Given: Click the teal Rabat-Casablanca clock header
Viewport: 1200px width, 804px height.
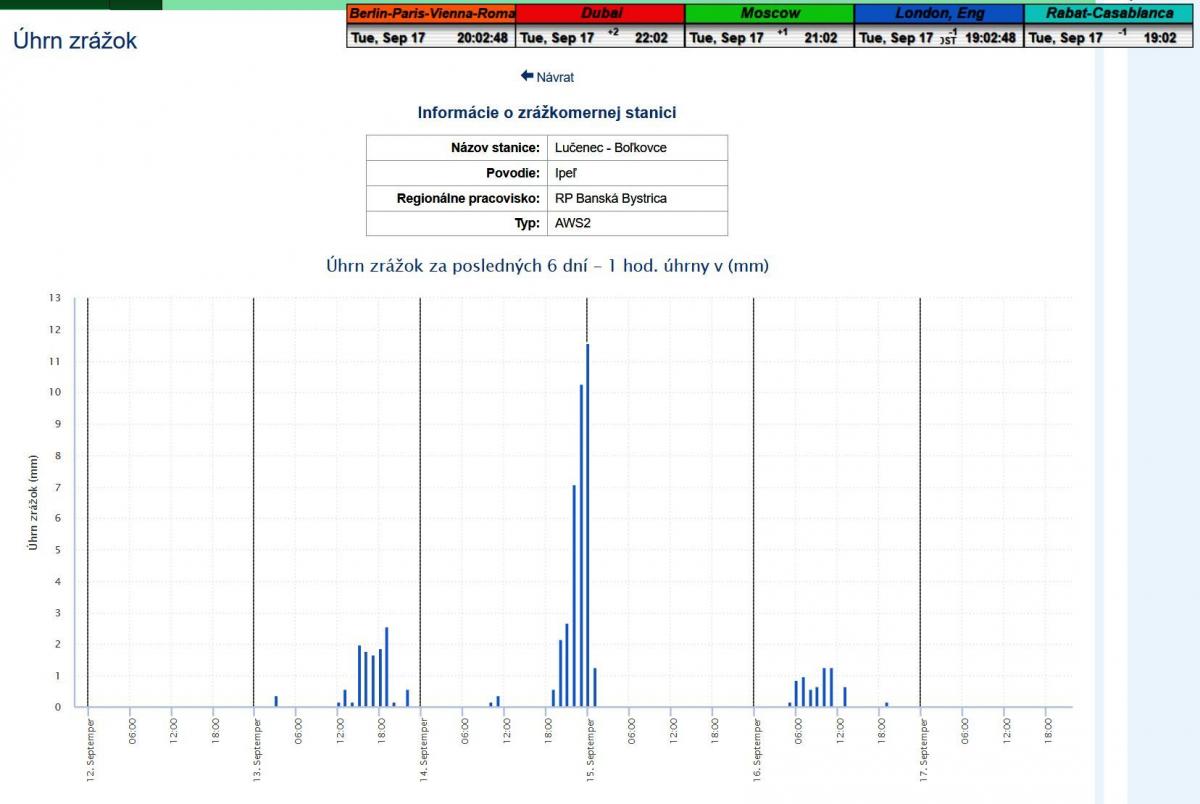Looking at the screenshot, I should pos(1109,14).
